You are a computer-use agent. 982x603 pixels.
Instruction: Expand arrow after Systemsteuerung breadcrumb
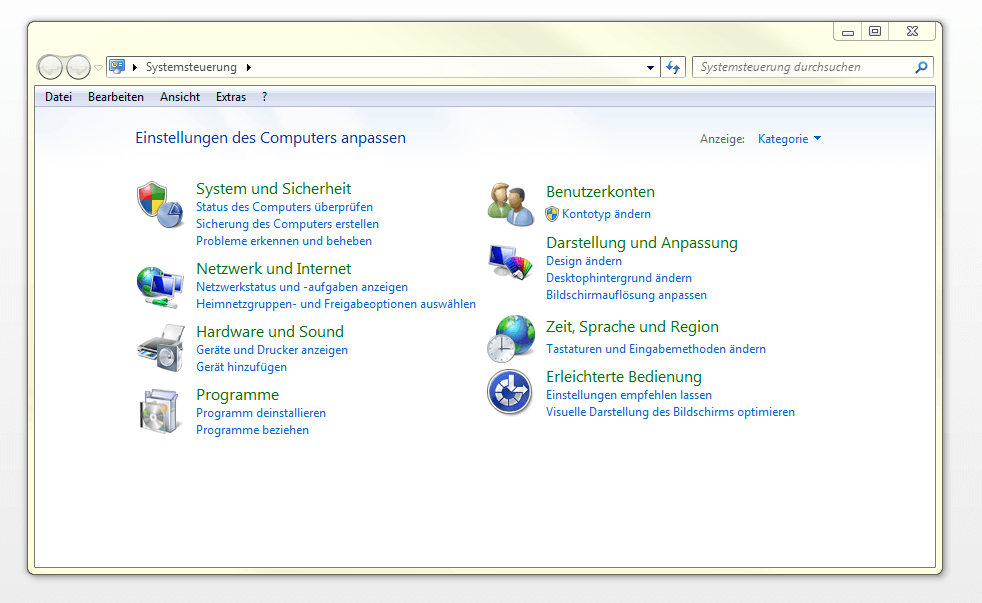pos(249,67)
